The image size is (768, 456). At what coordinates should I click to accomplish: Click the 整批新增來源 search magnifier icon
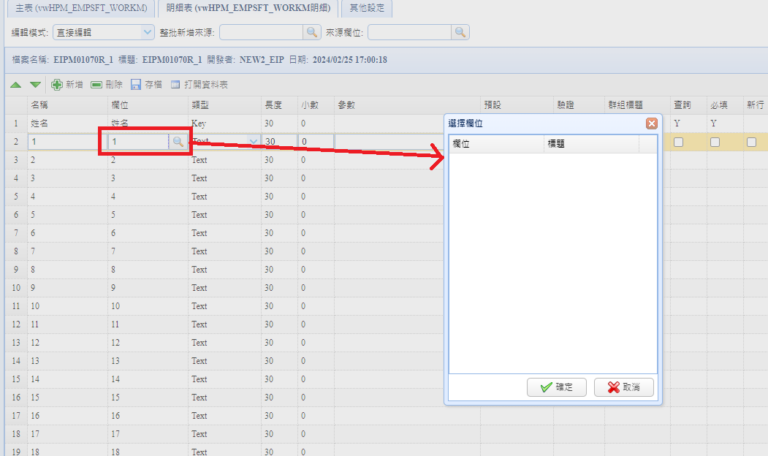[312, 32]
